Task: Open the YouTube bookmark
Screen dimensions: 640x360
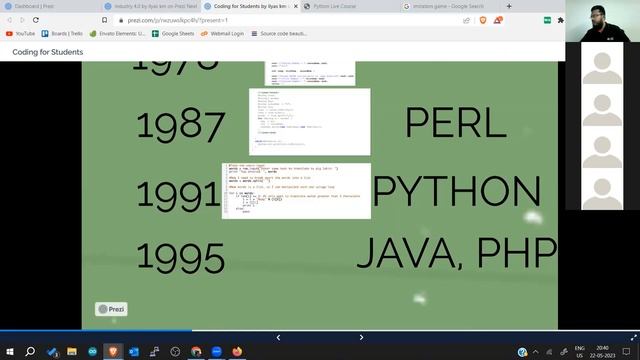Action: click(x=20, y=33)
